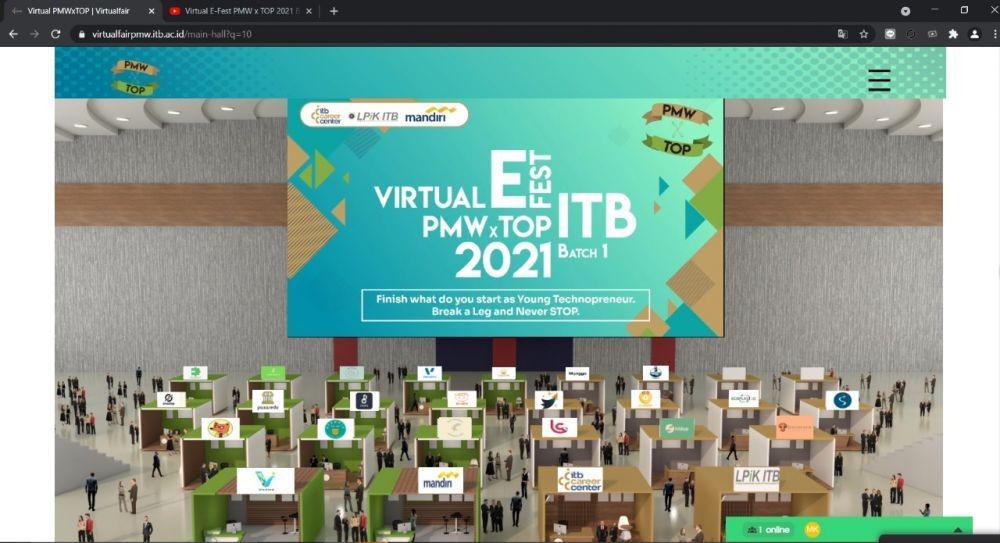
Task: Open a new browser tab
Action: (334, 11)
